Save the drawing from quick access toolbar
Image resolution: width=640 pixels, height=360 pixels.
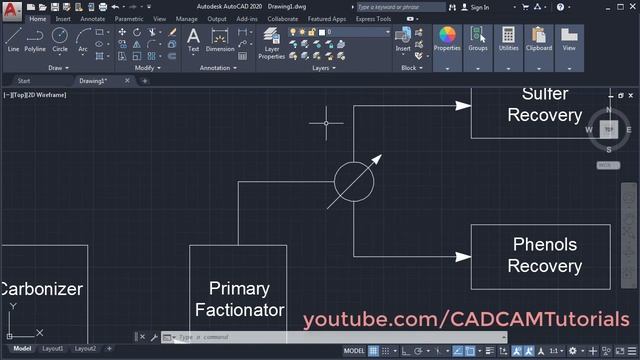(x=55, y=7)
